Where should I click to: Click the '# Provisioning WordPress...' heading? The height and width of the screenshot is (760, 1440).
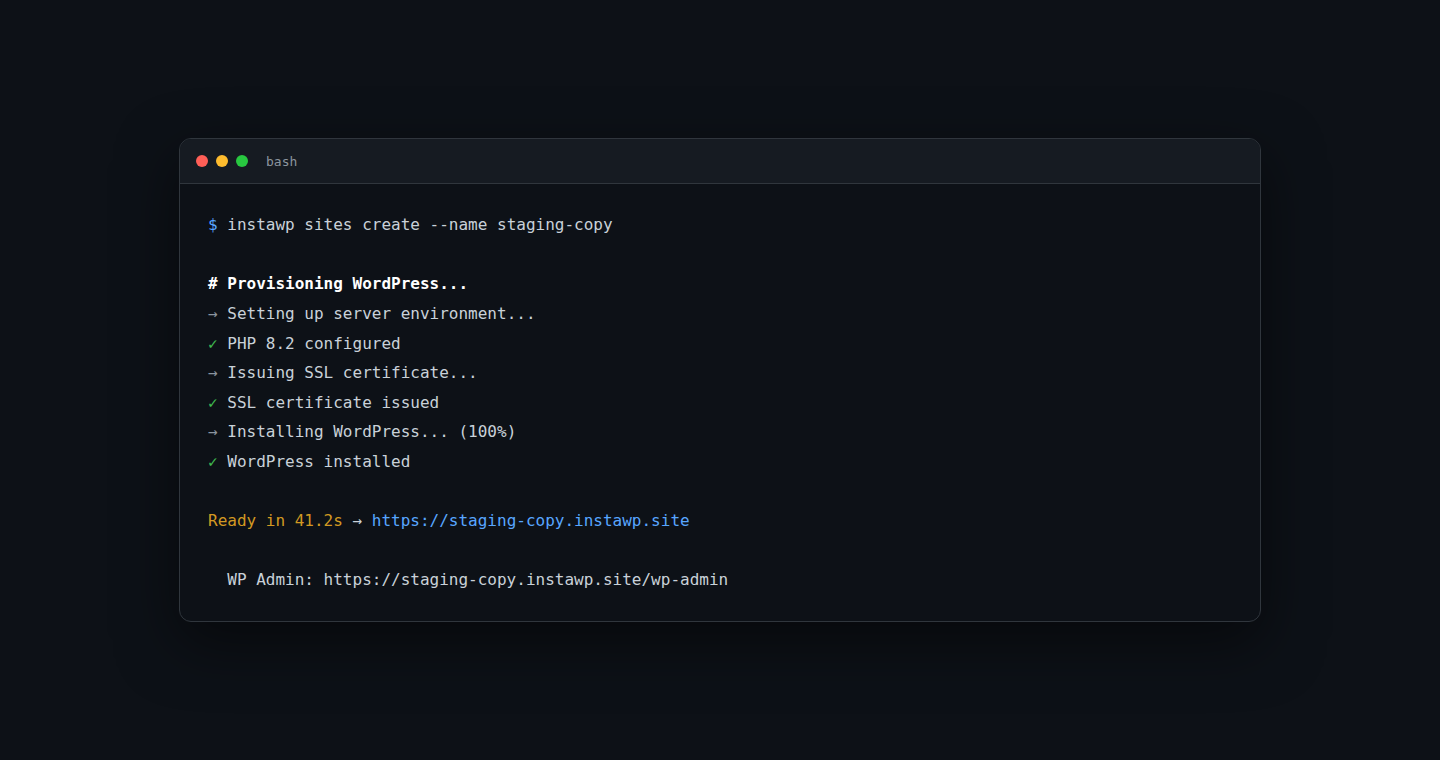tap(338, 284)
